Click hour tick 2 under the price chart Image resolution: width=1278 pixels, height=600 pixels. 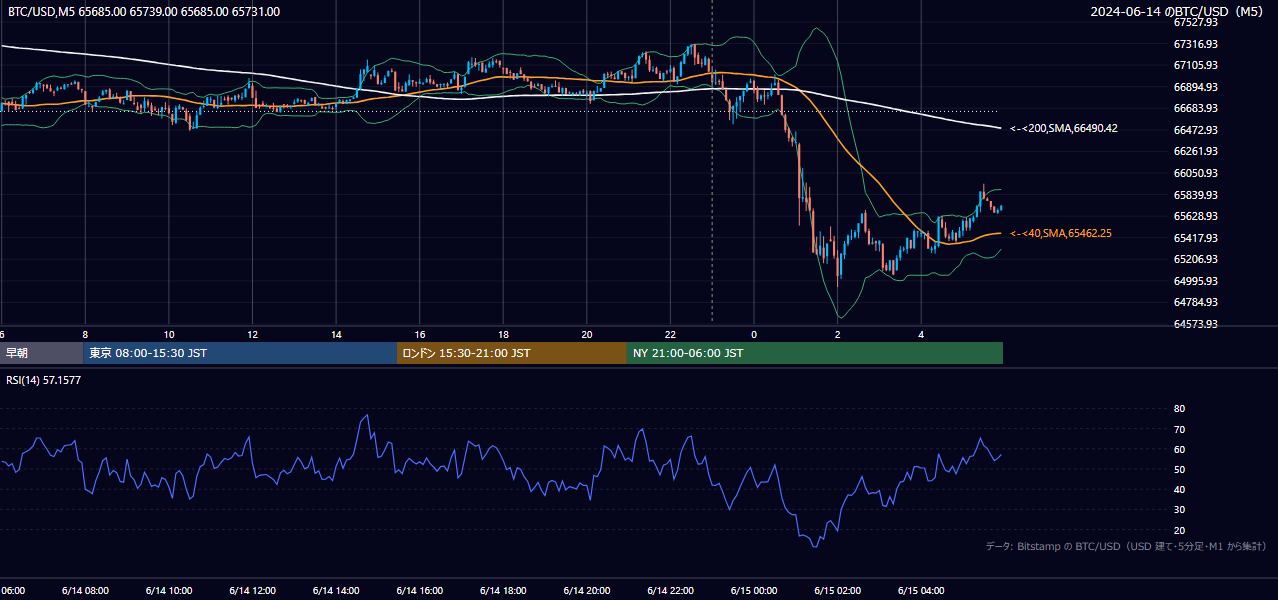tap(838, 334)
